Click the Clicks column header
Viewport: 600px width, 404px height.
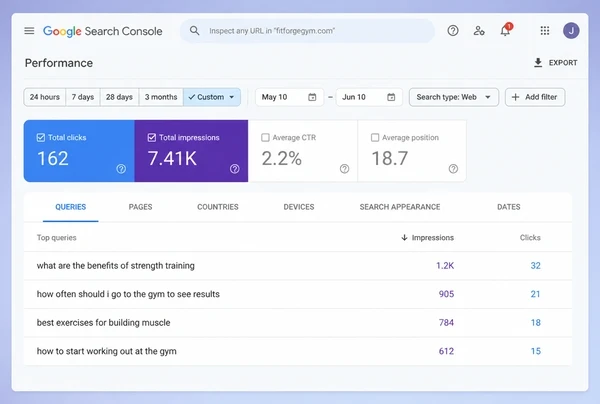[530, 238]
